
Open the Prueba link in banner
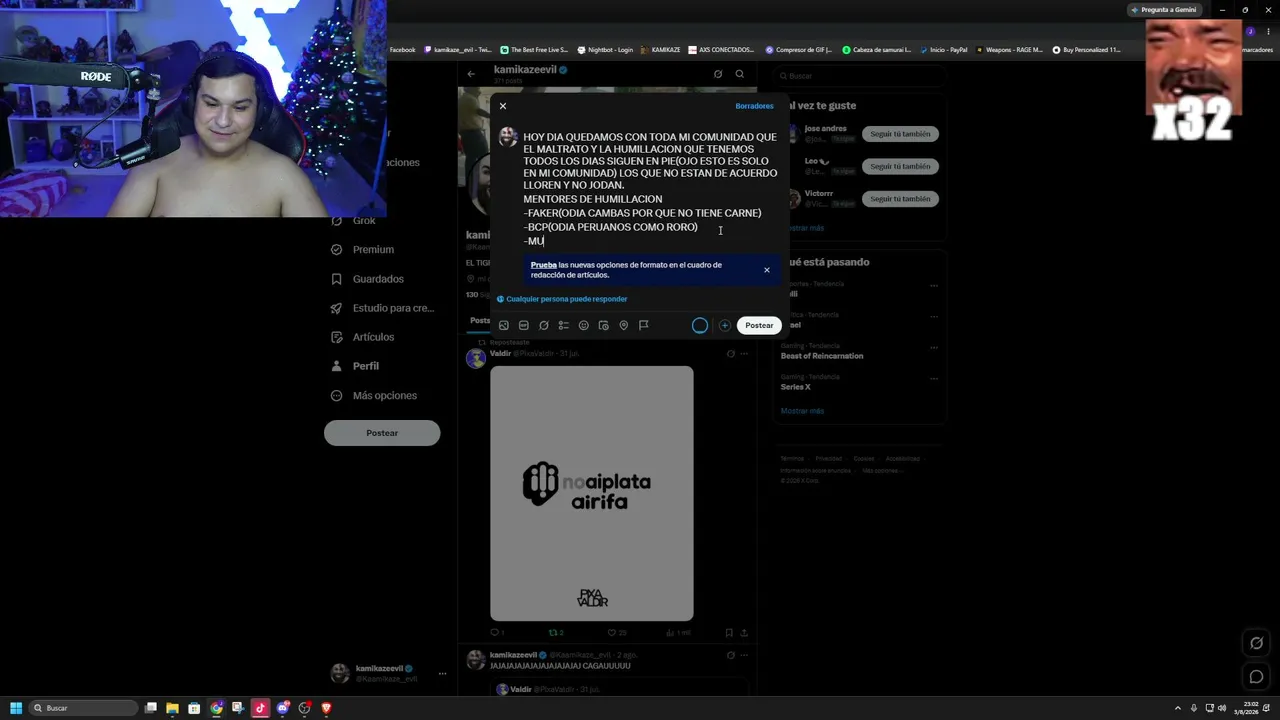coord(543,265)
